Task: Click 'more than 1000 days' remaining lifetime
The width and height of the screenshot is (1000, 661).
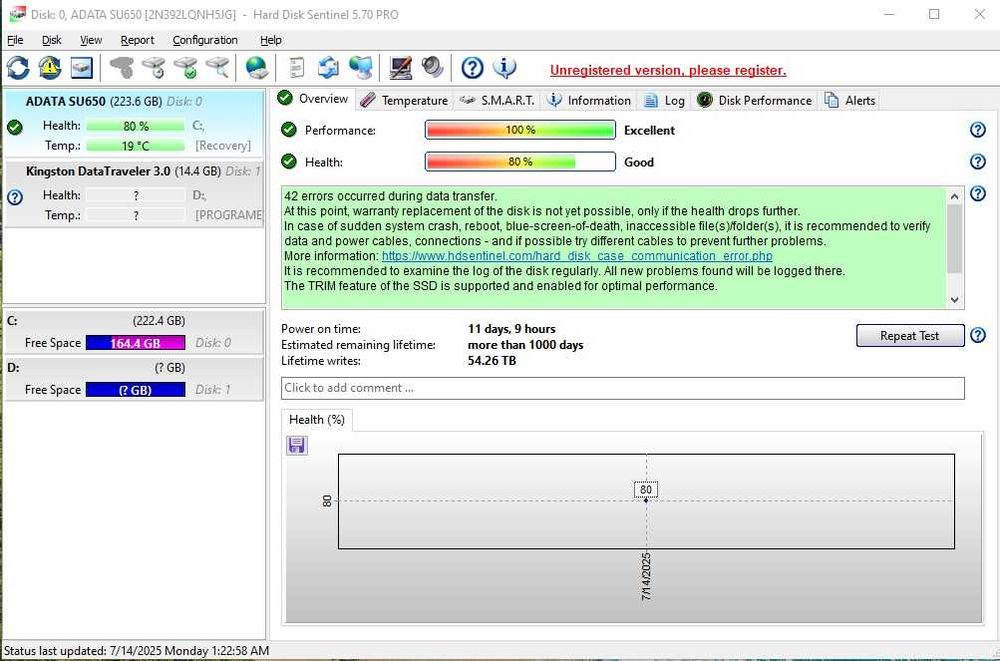Action: click(526, 345)
